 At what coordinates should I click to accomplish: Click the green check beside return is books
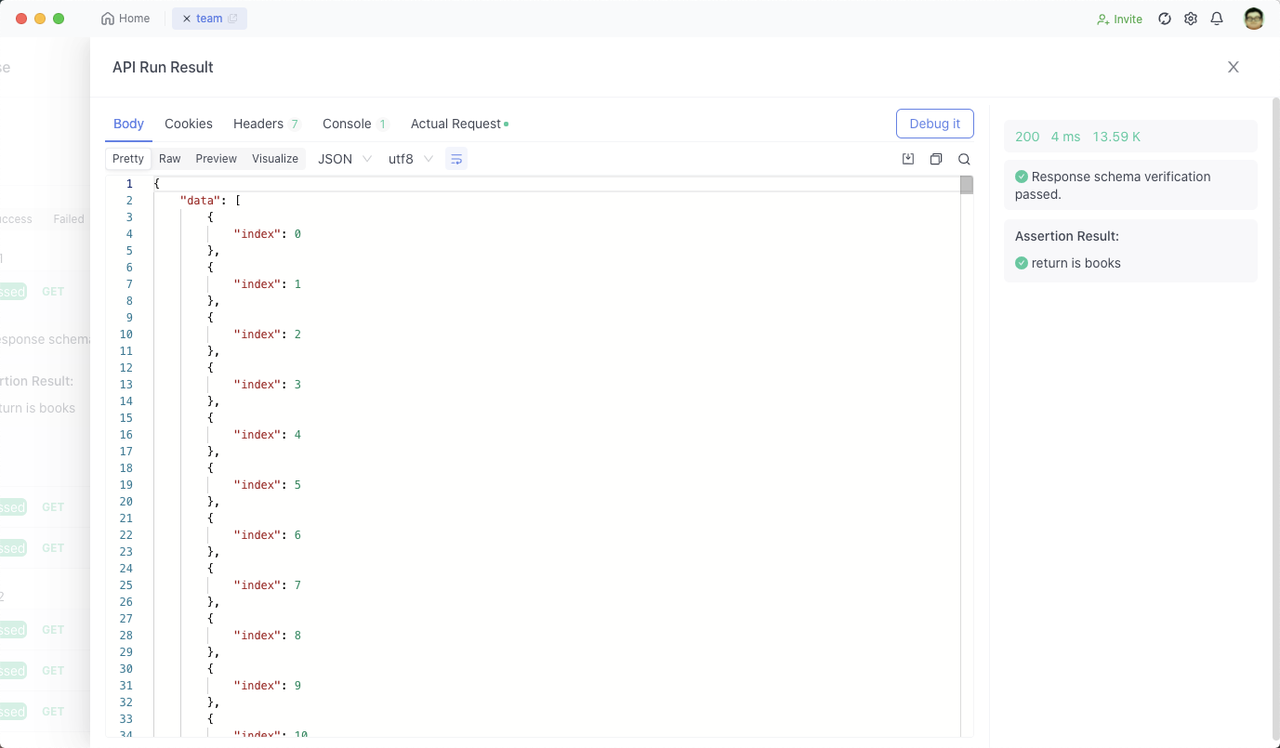point(1021,263)
